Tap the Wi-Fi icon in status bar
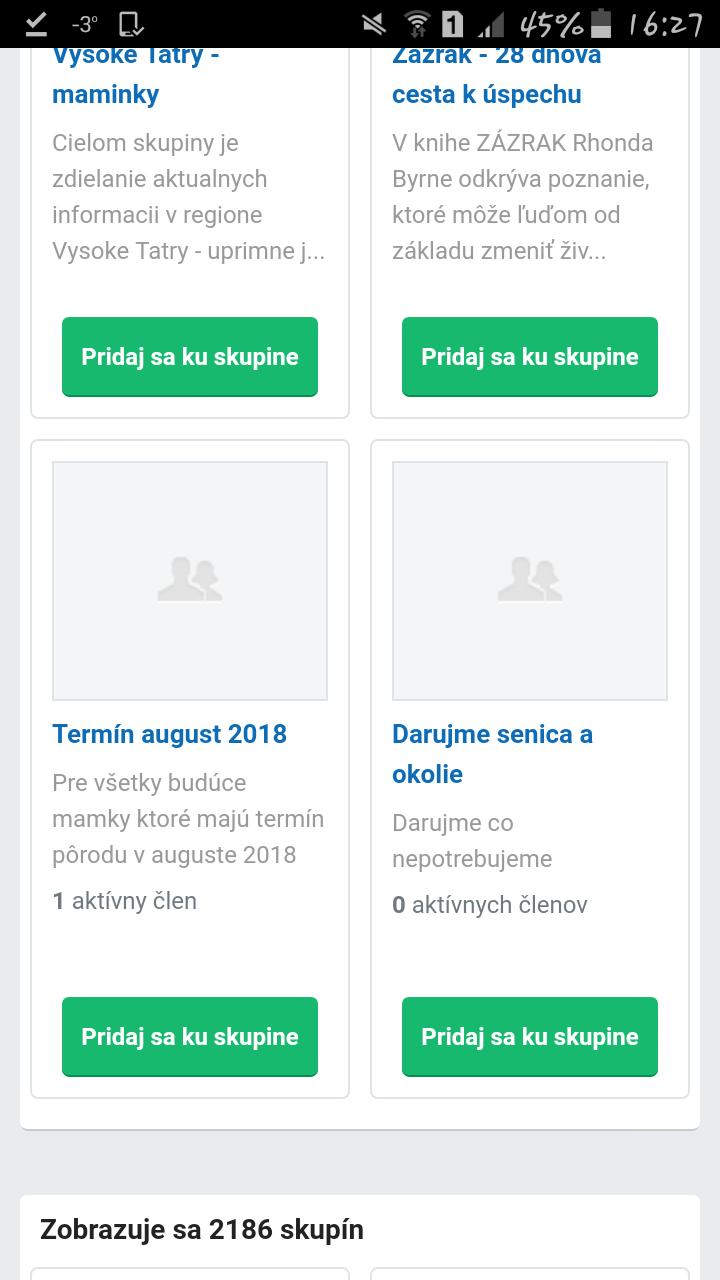The height and width of the screenshot is (1280, 720). click(x=416, y=23)
